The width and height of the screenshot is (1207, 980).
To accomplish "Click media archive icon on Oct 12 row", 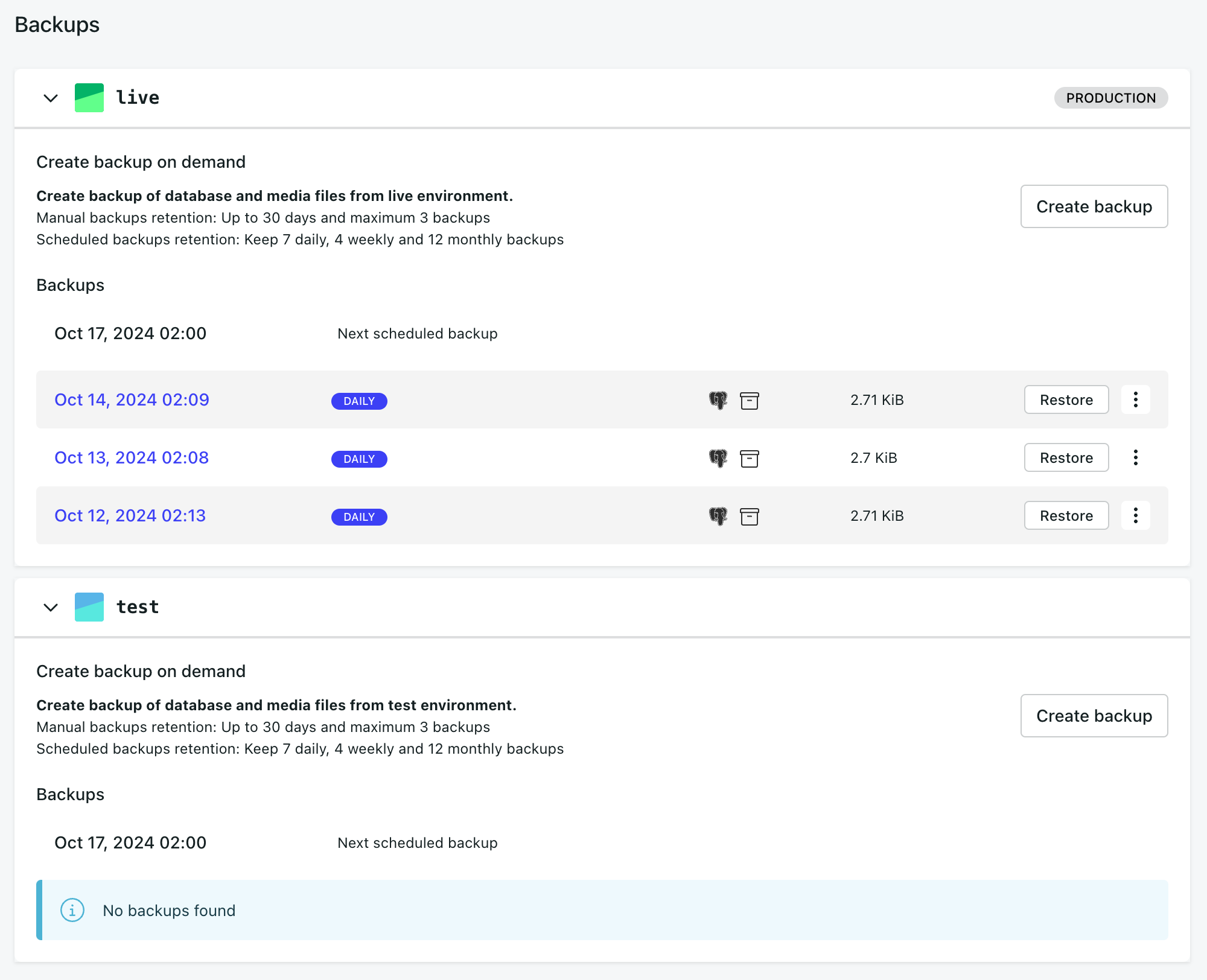I will 750,517.
